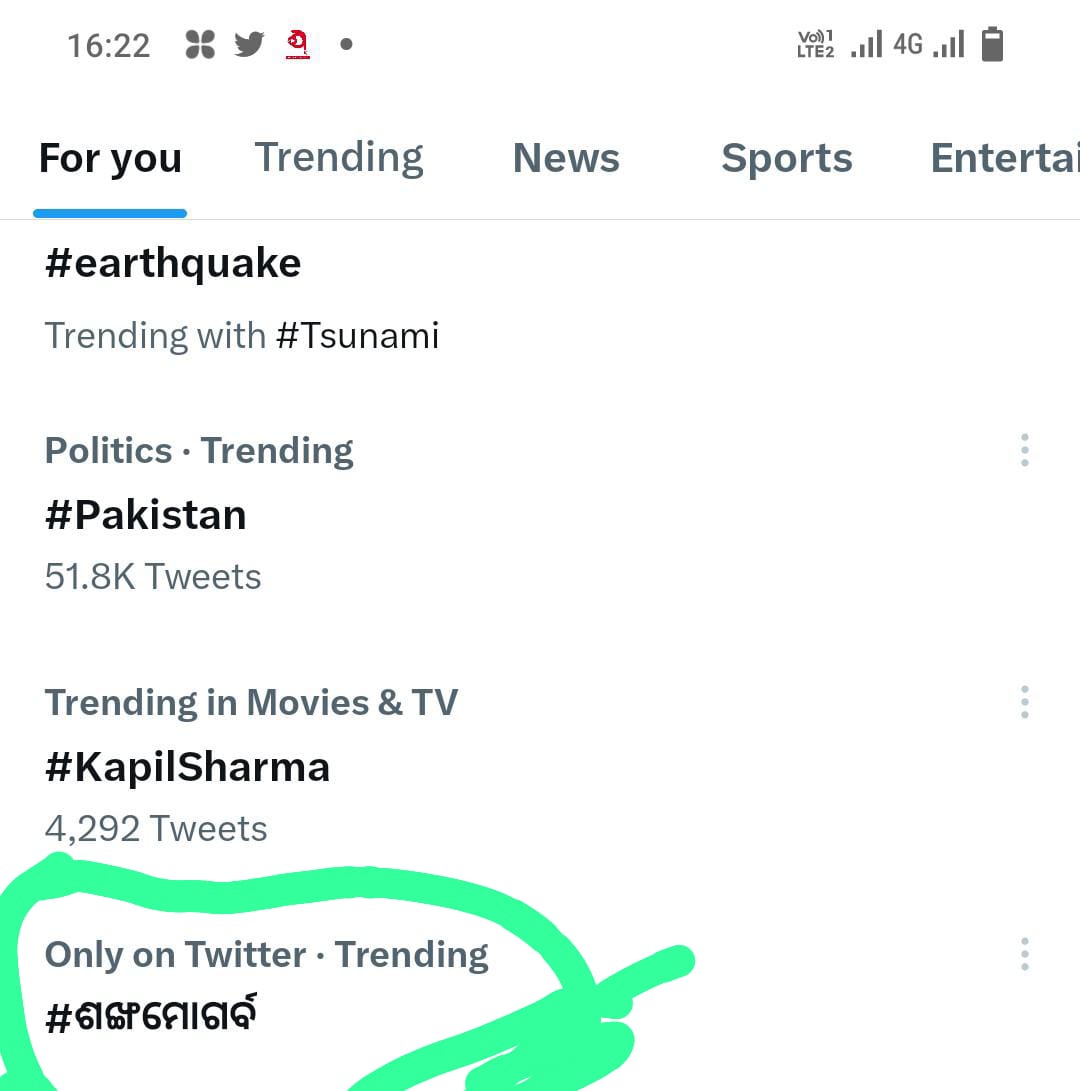Viewport: 1080px width, 1091px height.
Task: Tap the four-petal app icon in status bar
Action: 200,45
